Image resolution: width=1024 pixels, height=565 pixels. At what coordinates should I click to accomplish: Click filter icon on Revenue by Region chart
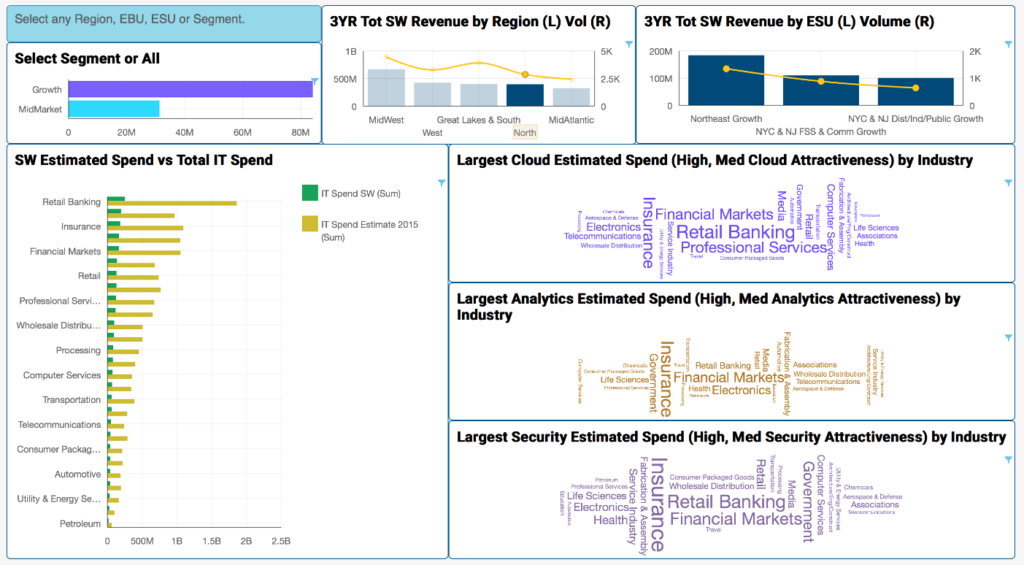[x=629, y=44]
